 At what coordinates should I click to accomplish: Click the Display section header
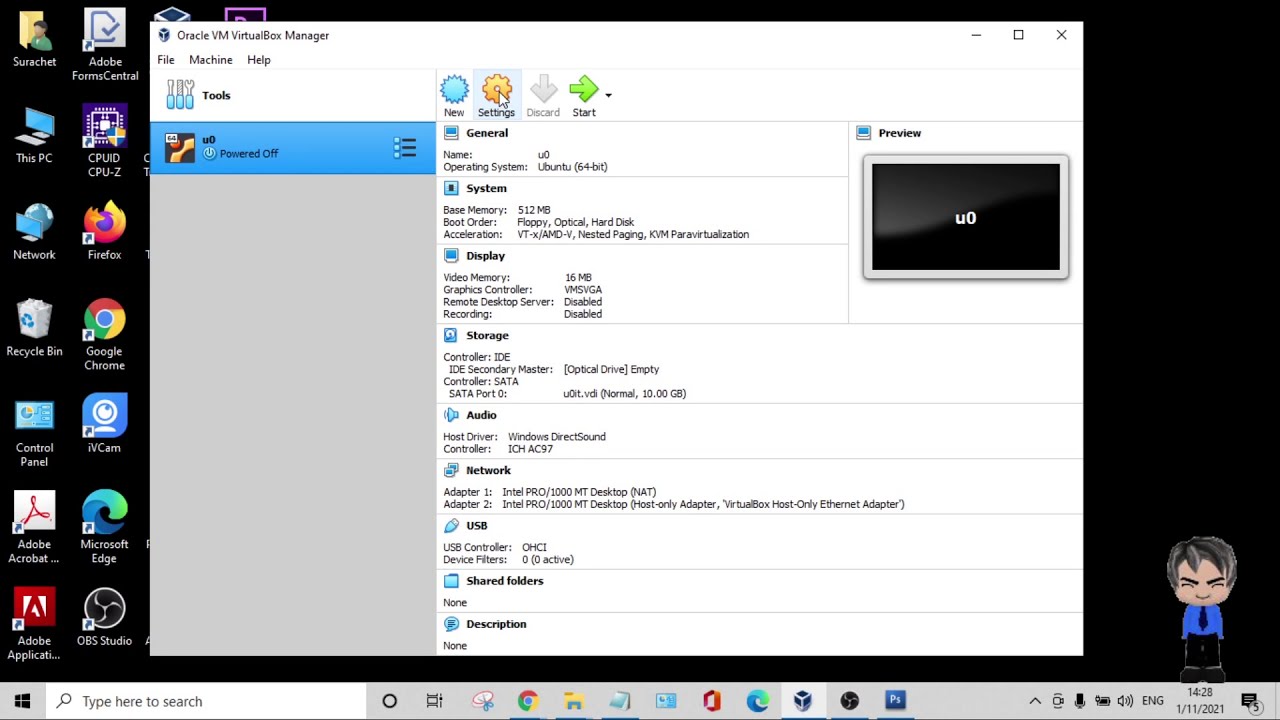pyautogui.click(x=485, y=256)
